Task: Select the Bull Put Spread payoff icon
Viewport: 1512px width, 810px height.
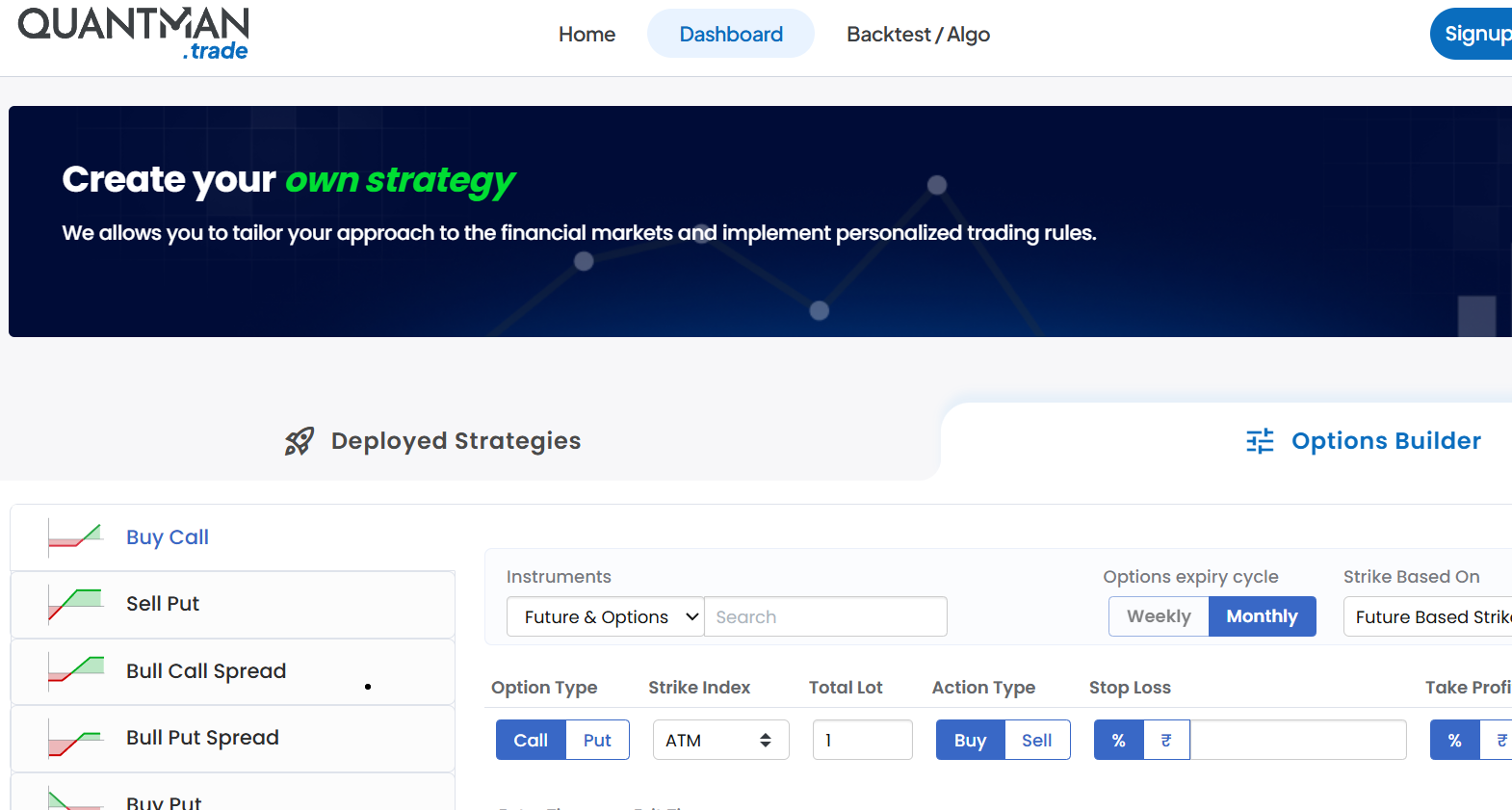Action: pyautogui.click(x=75, y=738)
